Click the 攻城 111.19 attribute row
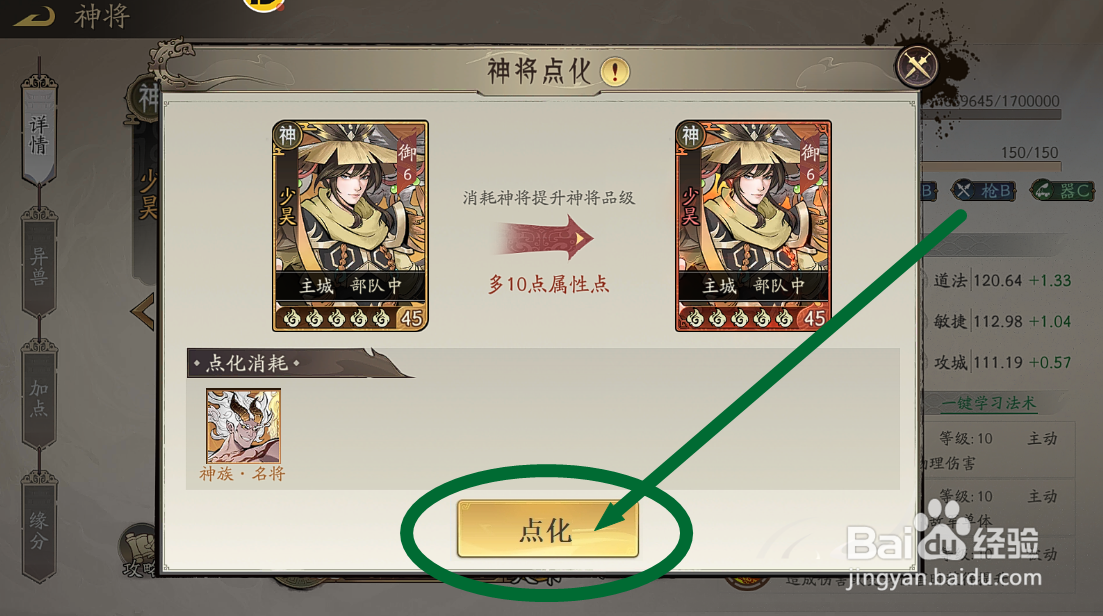 pyautogui.click(x=1002, y=362)
